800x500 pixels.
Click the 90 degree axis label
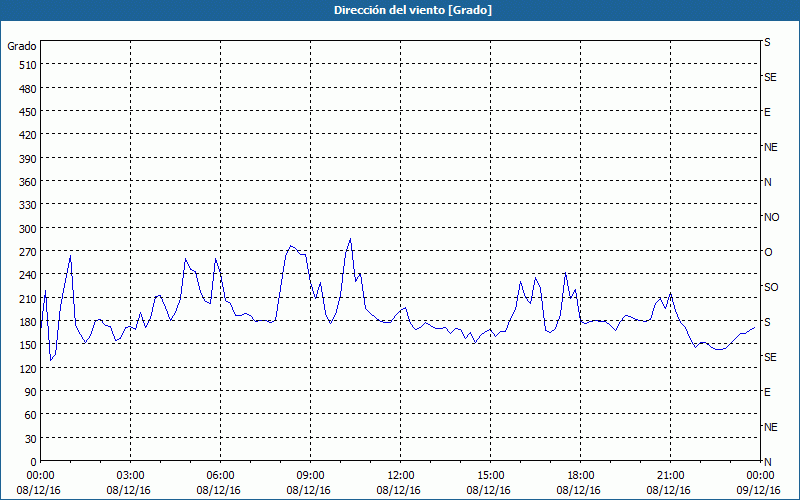coord(31,392)
